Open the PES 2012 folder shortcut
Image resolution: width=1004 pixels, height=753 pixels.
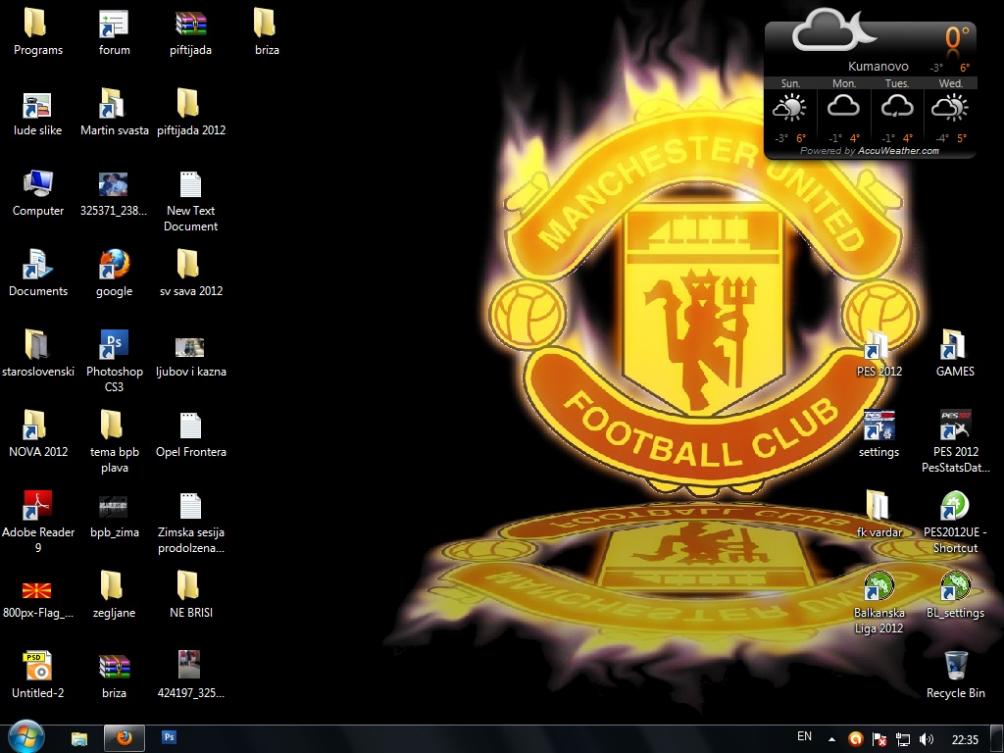point(878,346)
